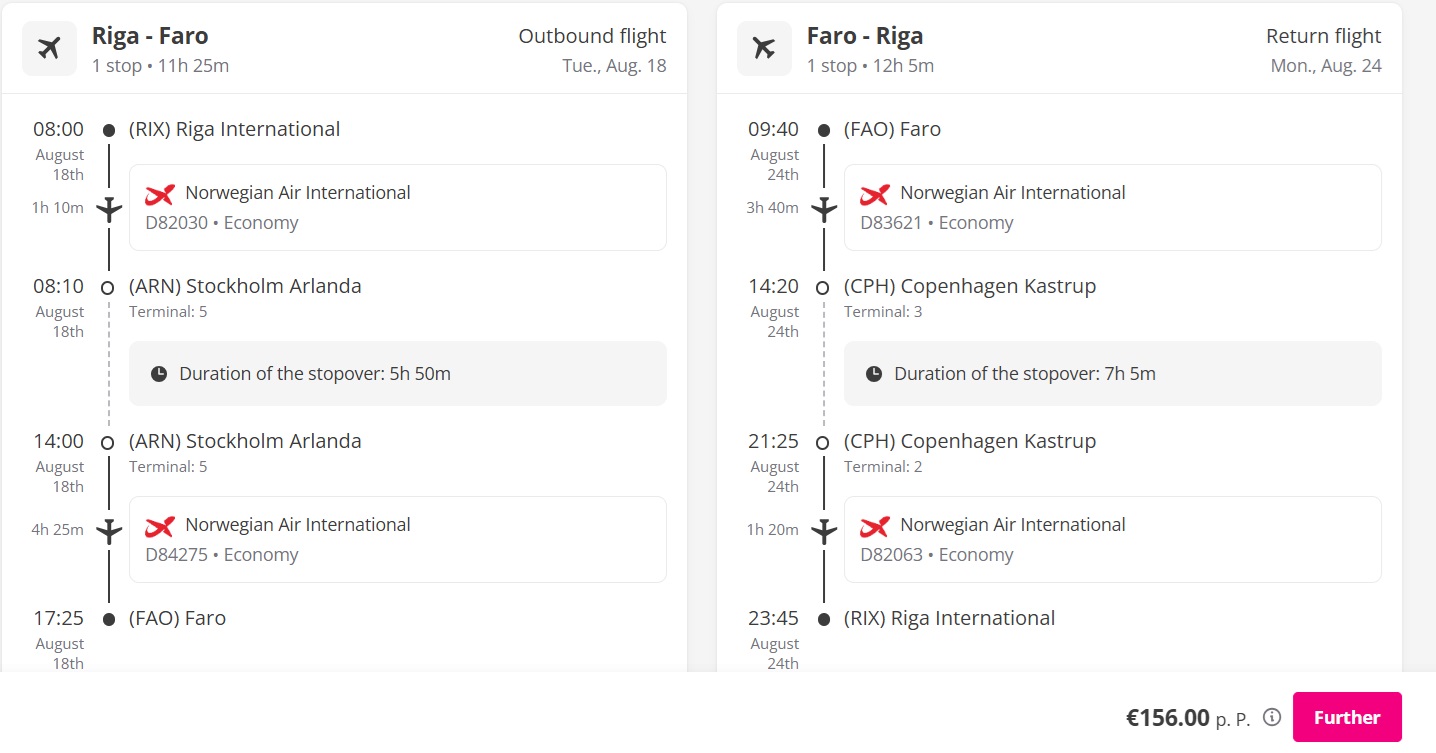
Task: Select the Faro - Riga heading
Action: tap(865, 36)
